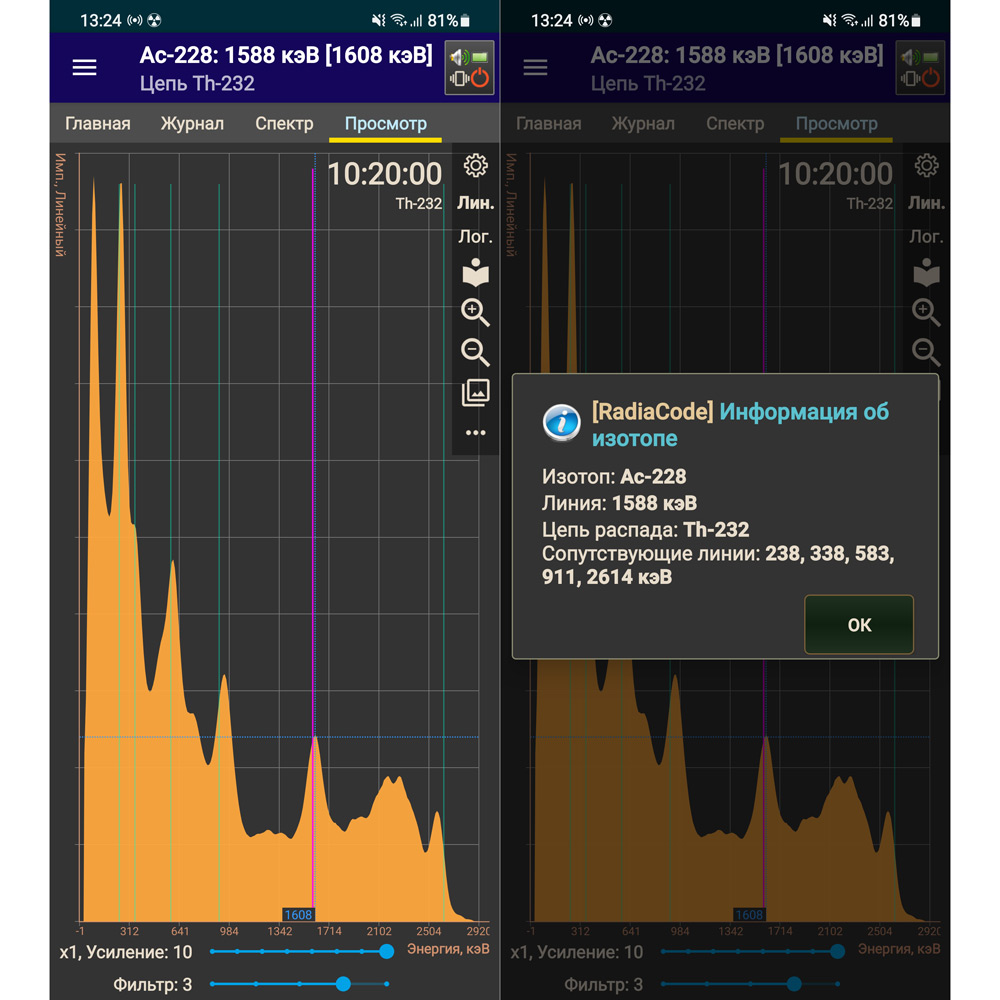This screenshot has width=1000, height=1000.
Task: Open the hamburger menu on the left phone screen
Action: pos(85,68)
